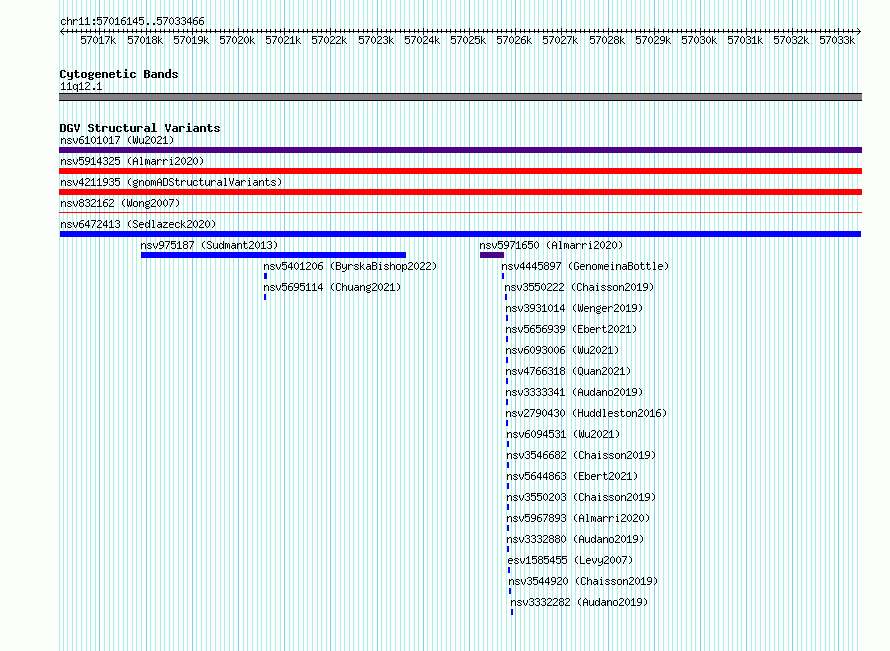Select the gray 11q12.1 cytogenetic band bar
Image resolution: width=890 pixels, height=651 pixels.
[460, 97]
